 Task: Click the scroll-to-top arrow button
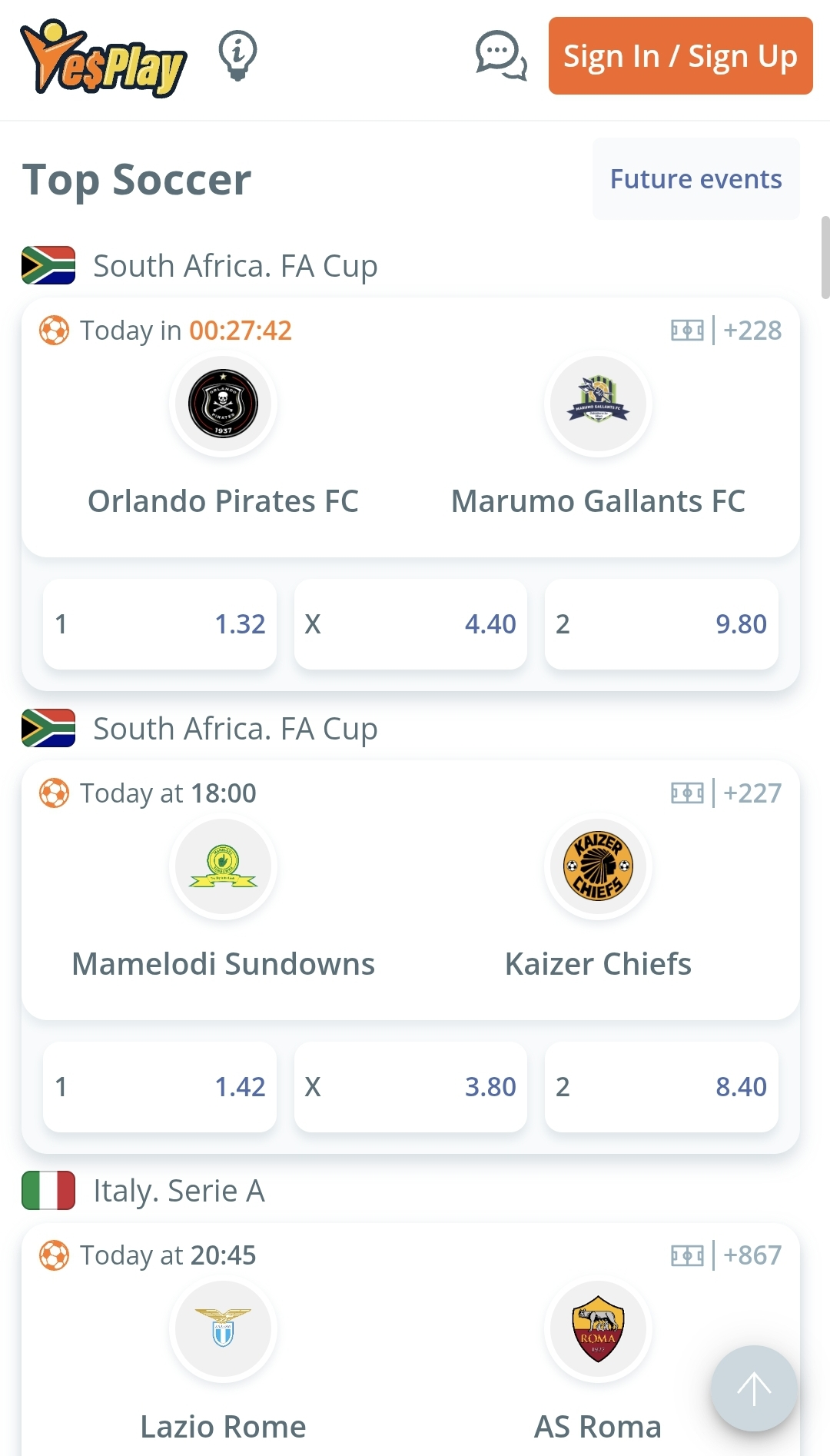pyautogui.click(x=754, y=1388)
